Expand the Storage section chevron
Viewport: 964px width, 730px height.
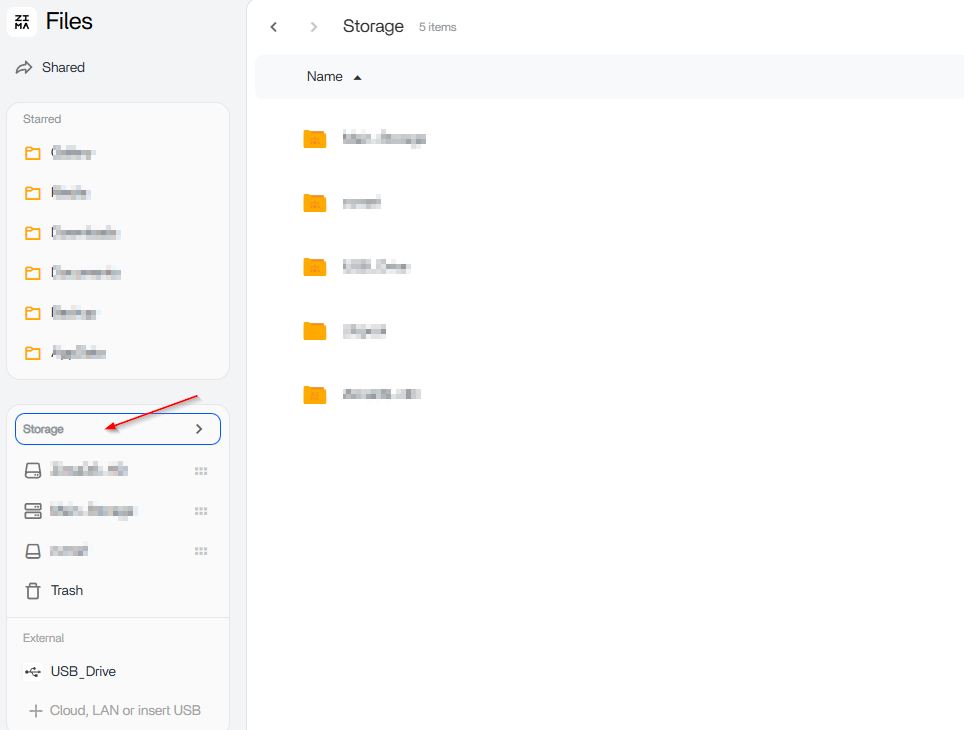pyautogui.click(x=199, y=429)
